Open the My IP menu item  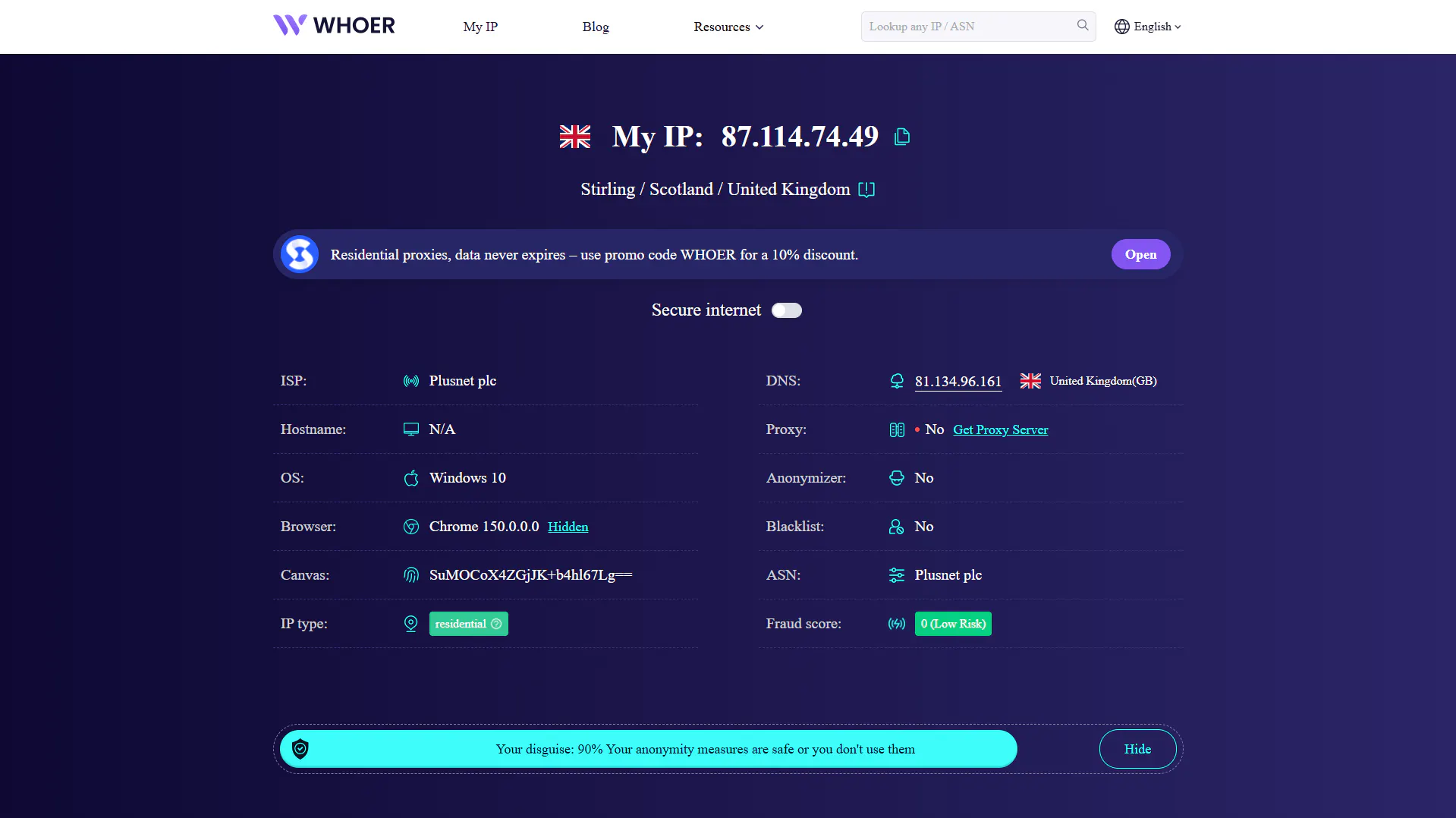480,27
